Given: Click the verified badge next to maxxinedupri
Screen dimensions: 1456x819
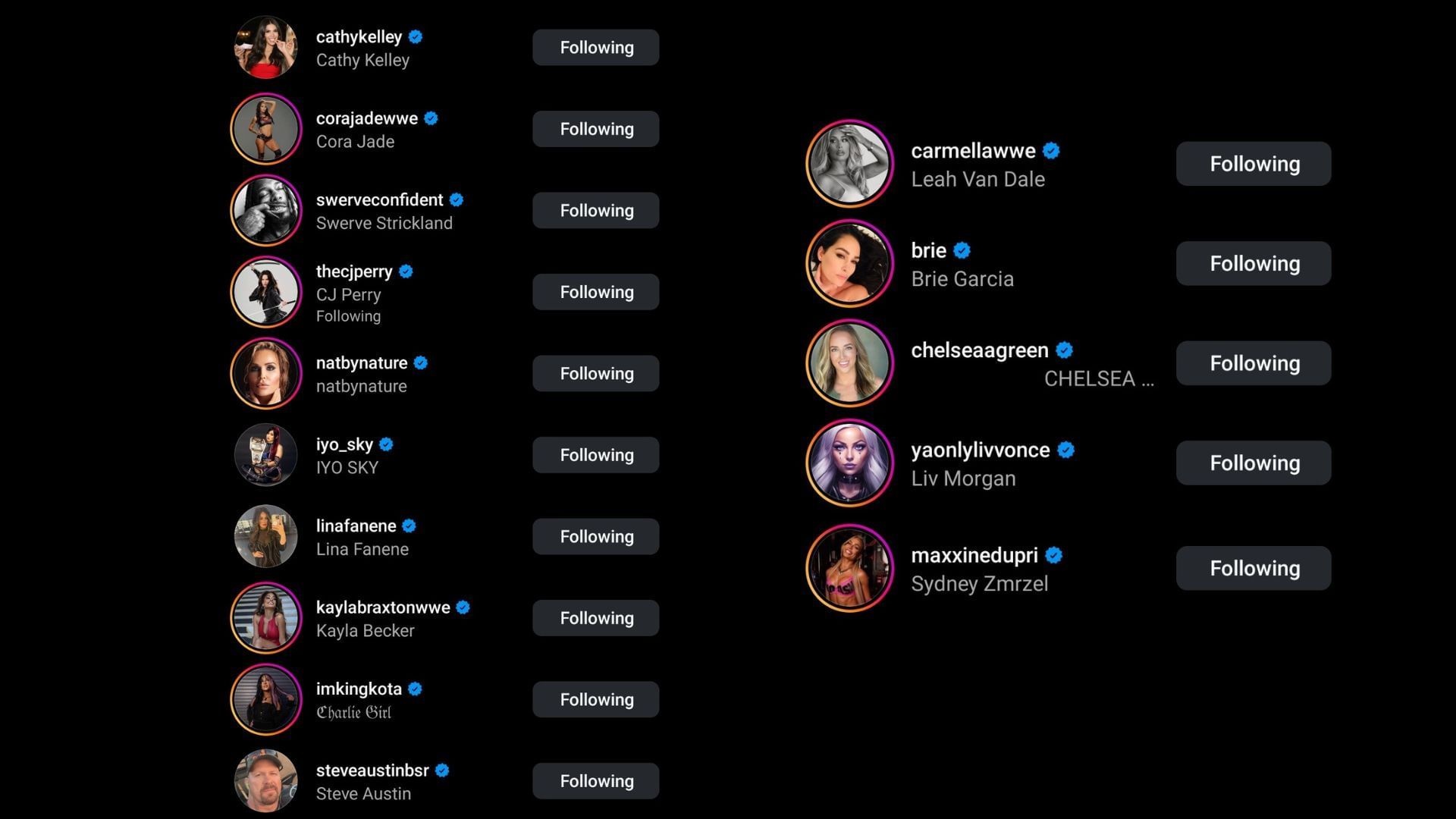Looking at the screenshot, I should point(1053,555).
